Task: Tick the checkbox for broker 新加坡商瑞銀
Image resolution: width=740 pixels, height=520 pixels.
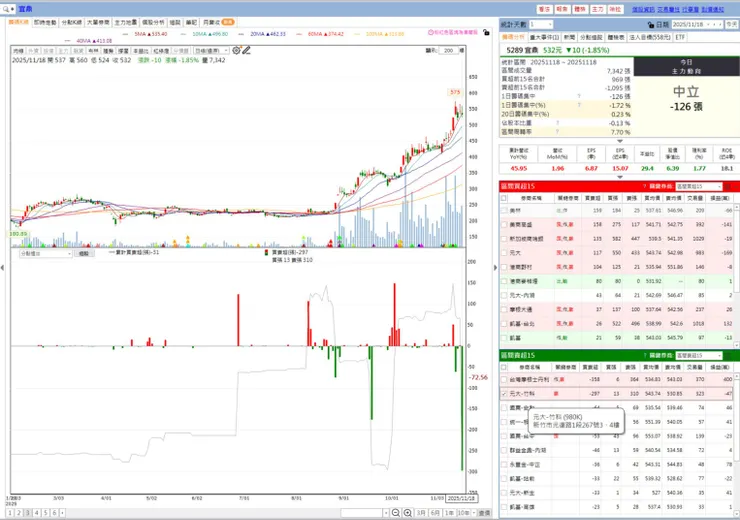Action: (504, 239)
